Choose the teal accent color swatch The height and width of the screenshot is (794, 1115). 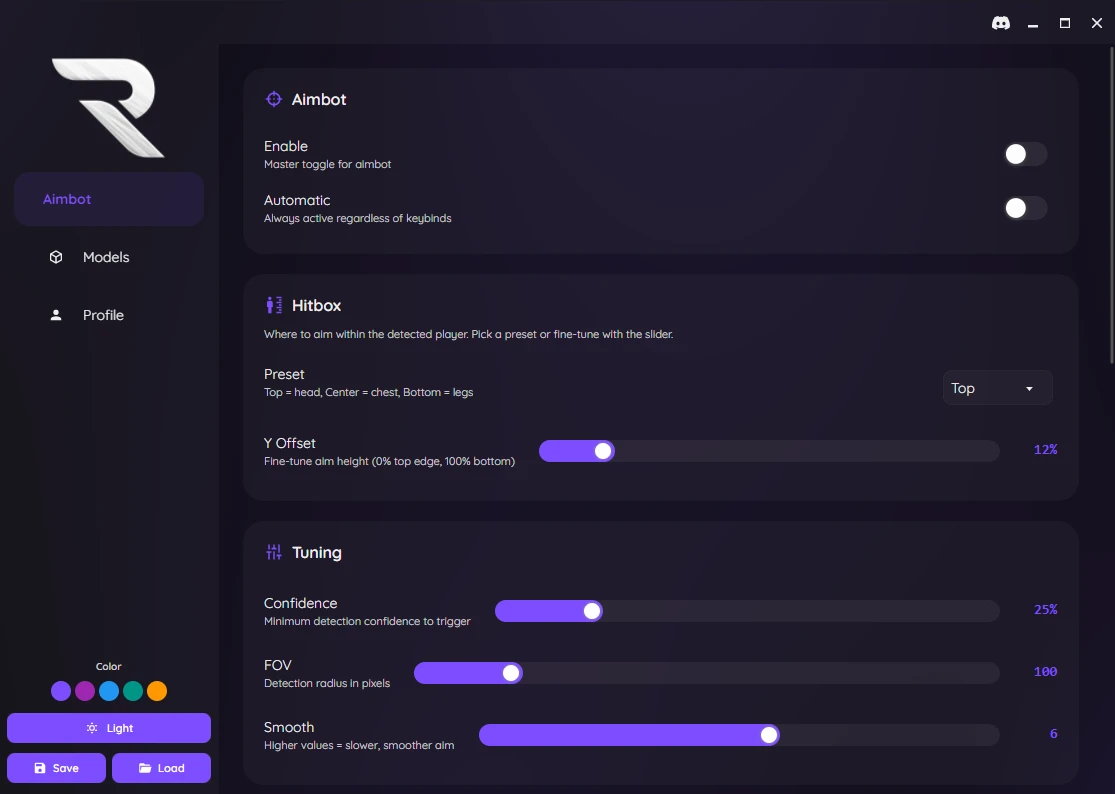133,691
